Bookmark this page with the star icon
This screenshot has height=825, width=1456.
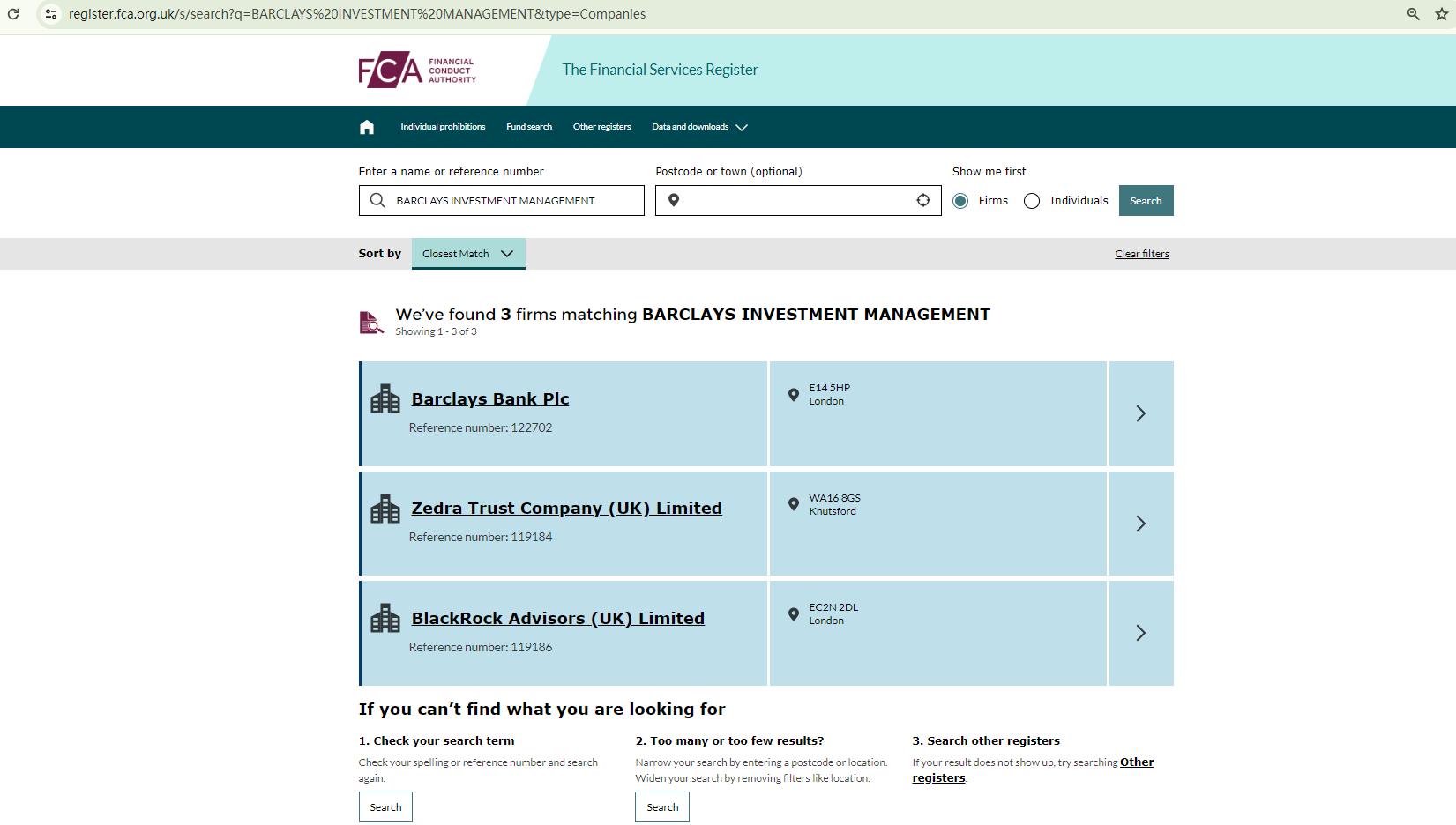pyautogui.click(x=1442, y=14)
